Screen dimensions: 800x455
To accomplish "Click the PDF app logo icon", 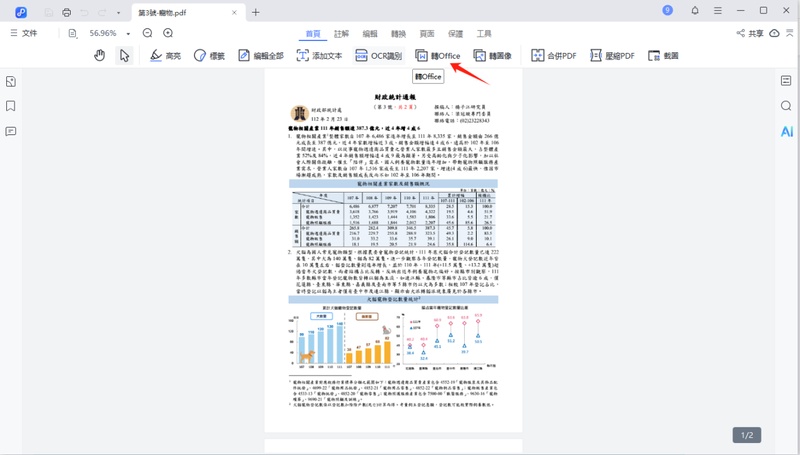I will (21, 12).
